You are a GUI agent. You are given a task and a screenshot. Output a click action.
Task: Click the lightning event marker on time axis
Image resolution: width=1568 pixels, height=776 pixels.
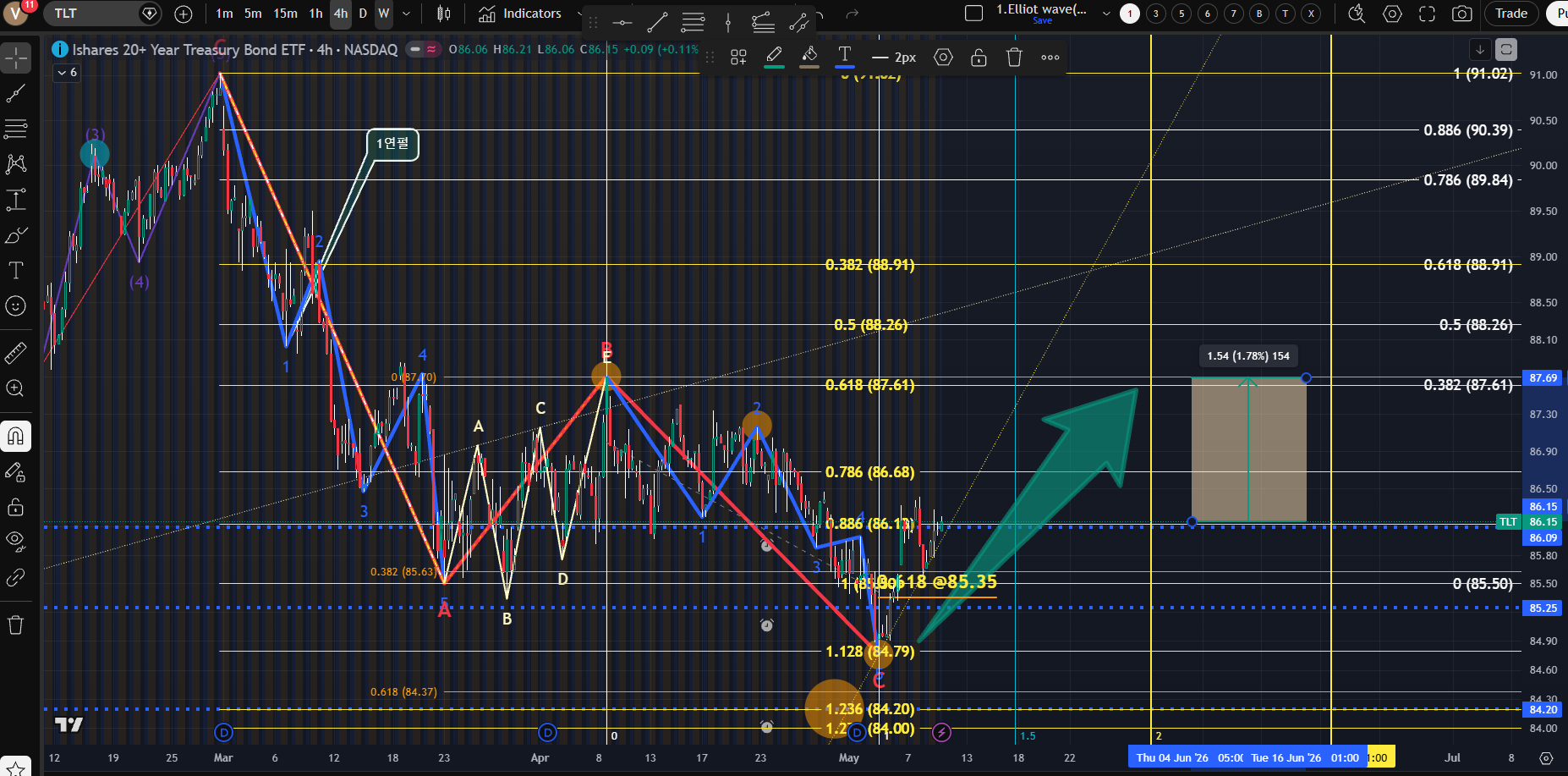941,732
